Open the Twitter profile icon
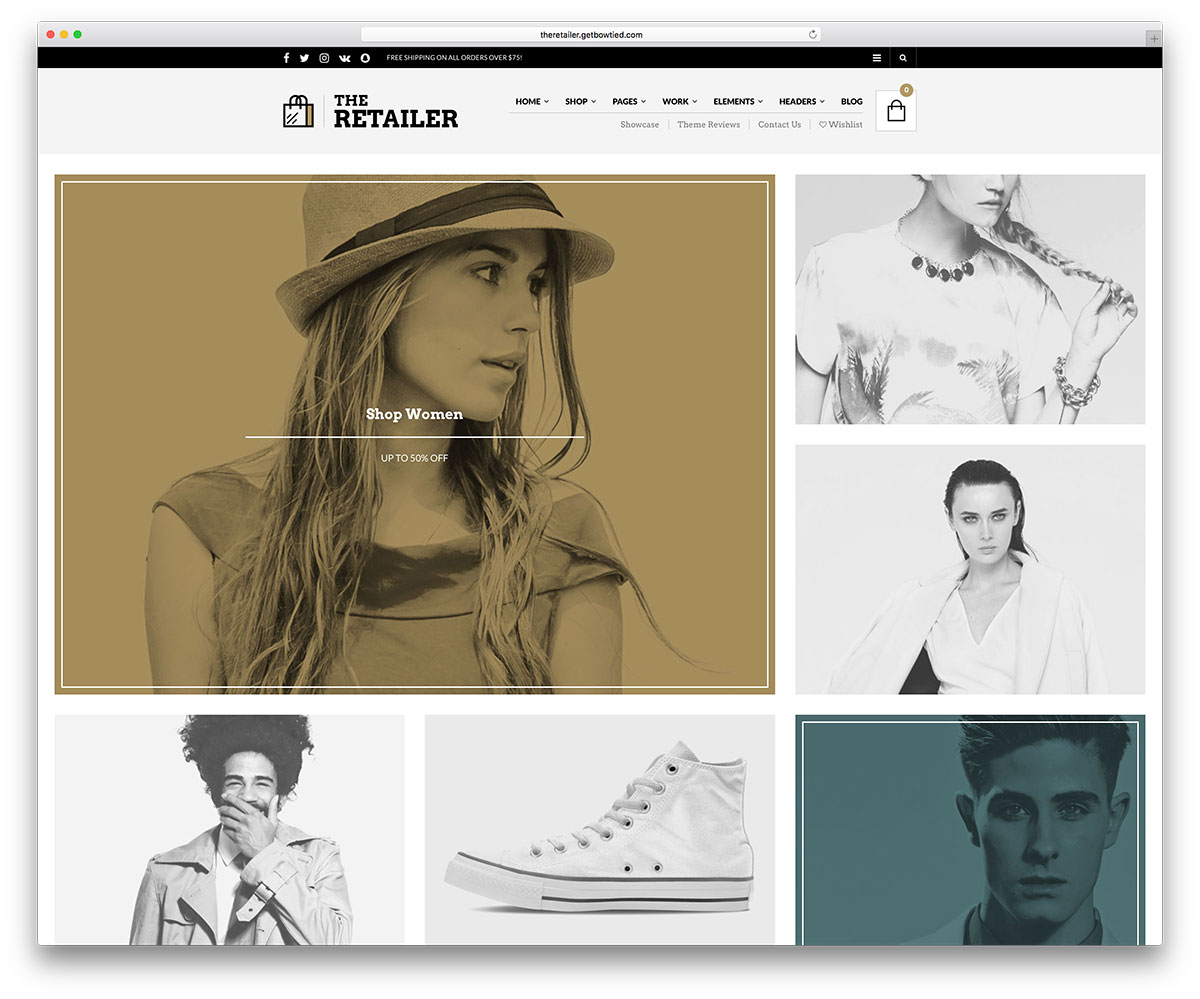The image size is (1200, 999). coord(305,58)
